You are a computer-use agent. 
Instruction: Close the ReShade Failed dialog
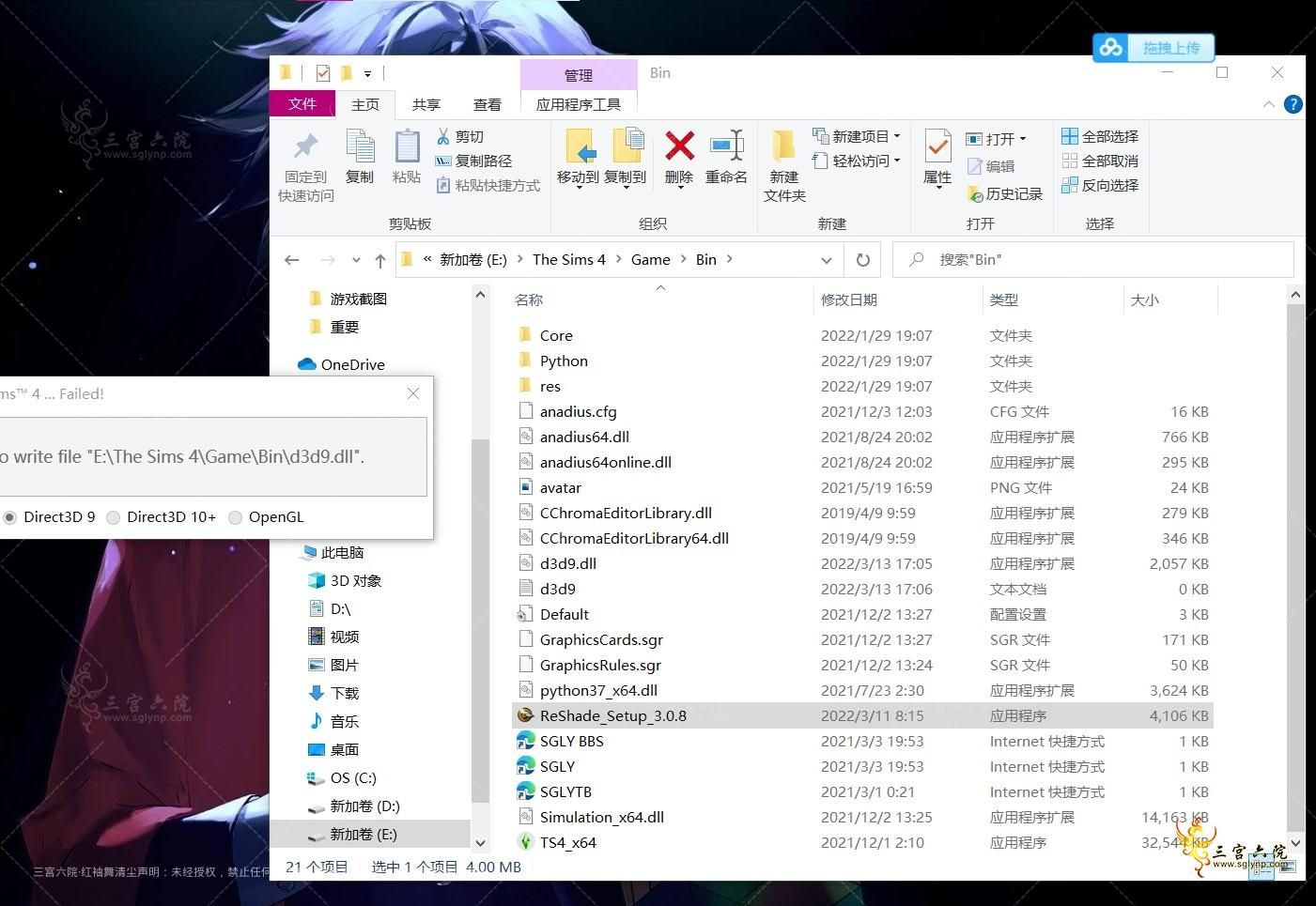click(413, 394)
